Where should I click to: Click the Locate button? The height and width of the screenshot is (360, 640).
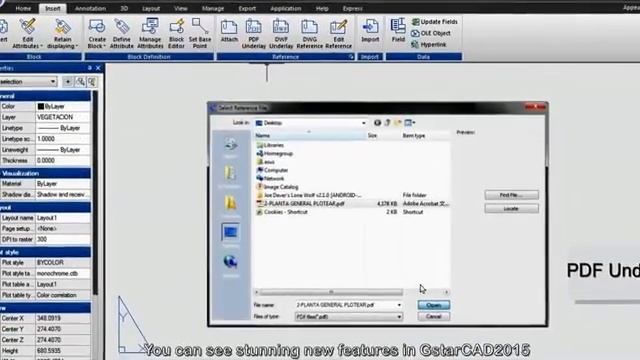[x=511, y=209]
